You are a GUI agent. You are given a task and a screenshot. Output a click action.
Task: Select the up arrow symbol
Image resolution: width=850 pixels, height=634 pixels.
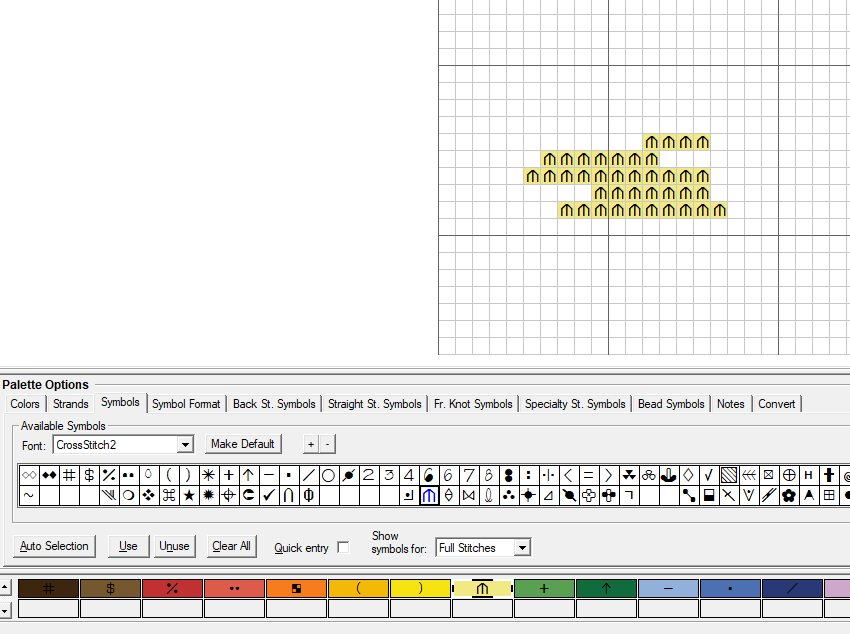[248, 475]
